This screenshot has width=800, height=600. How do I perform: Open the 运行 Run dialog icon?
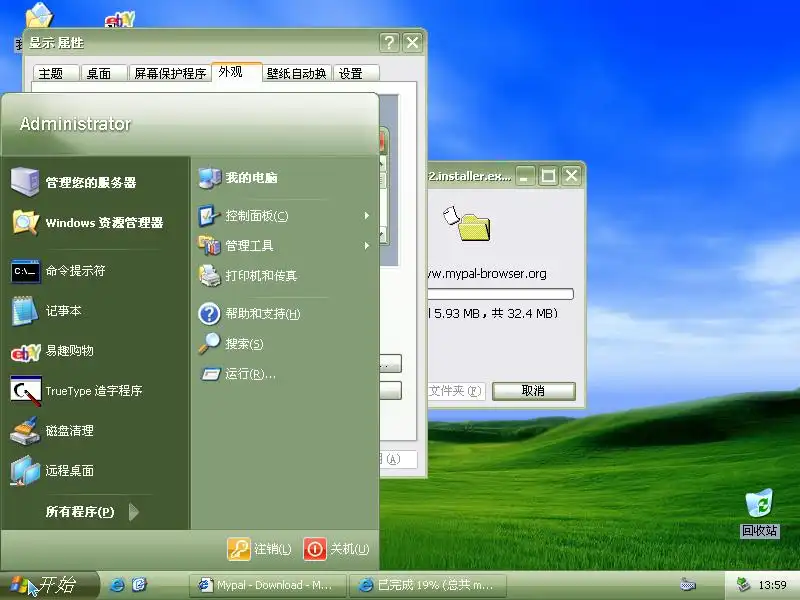click(210, 374)
